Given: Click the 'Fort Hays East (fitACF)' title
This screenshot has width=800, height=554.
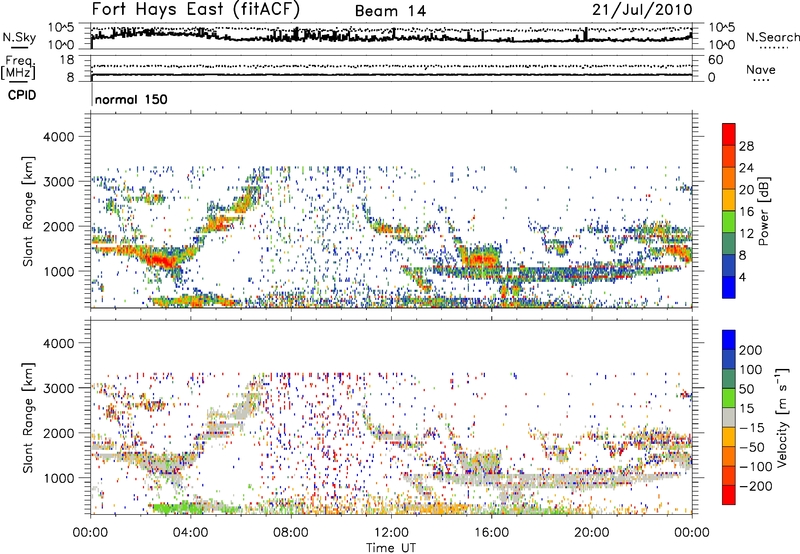Looking at the screenshot, I should coord(195,9).
